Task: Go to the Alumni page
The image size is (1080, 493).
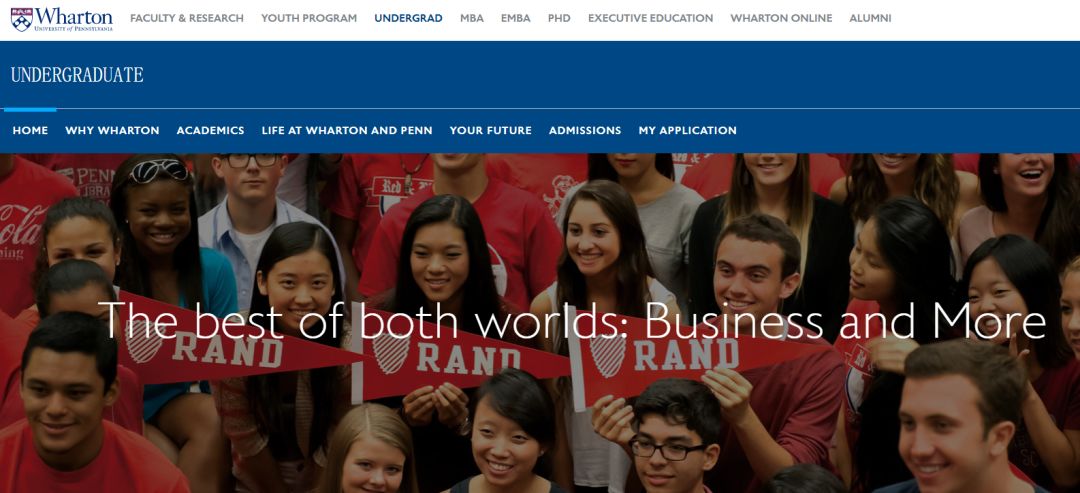Action: [870, 19]
